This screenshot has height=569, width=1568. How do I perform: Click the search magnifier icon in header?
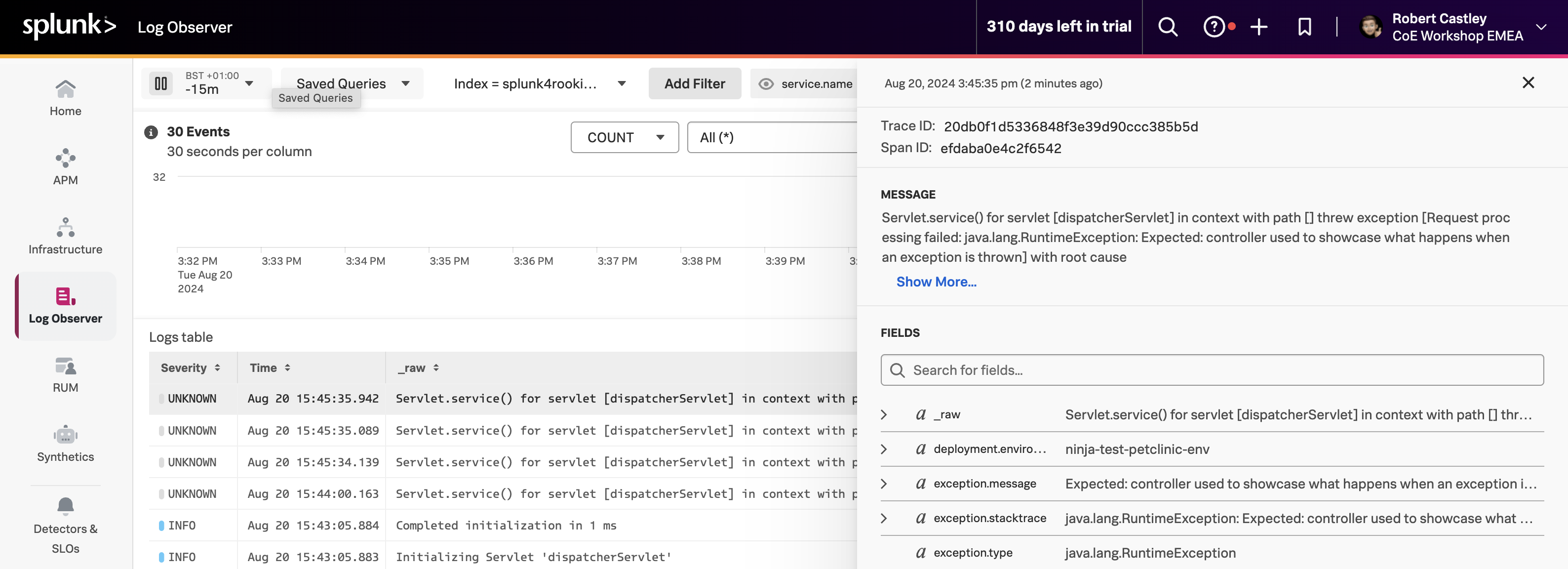pos(1167,27)
